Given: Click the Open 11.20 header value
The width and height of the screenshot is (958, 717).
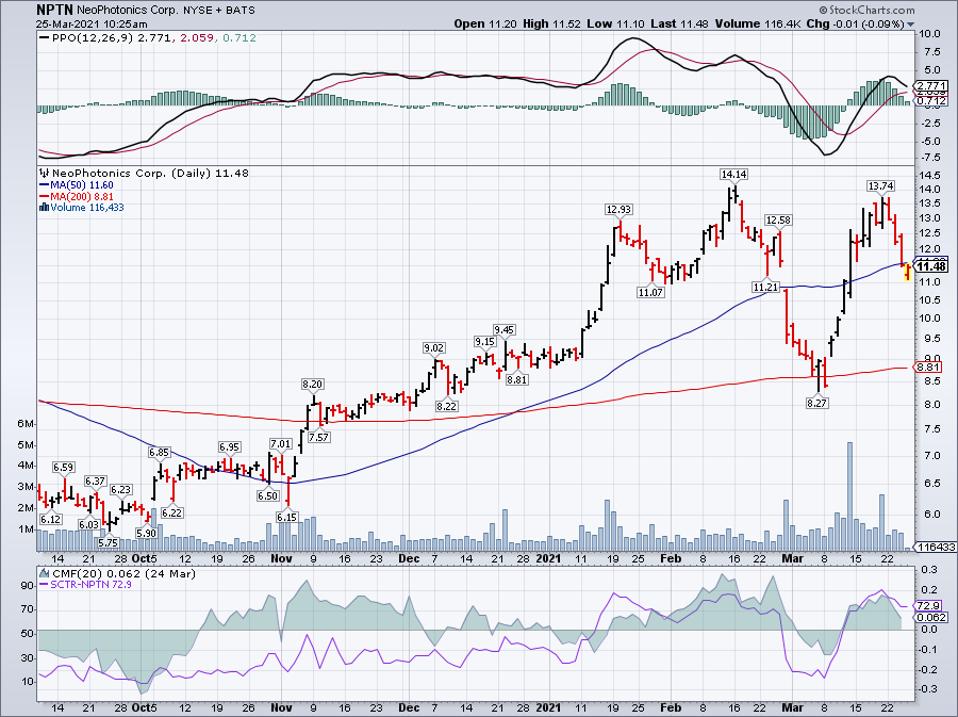Looking at the screenshot, I should pyautogui.click(x=486, y=24).
